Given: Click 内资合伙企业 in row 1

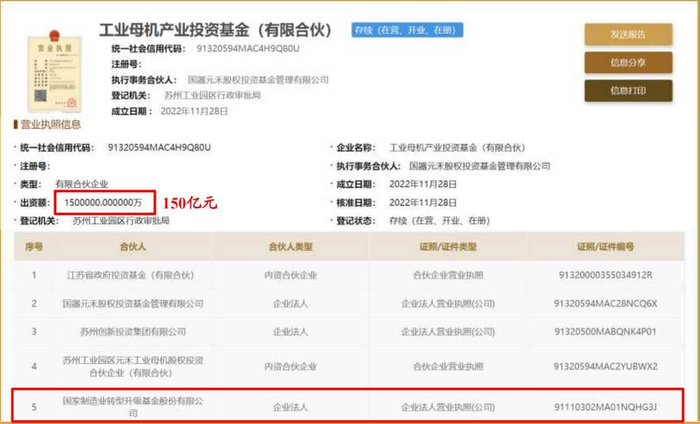Looking at the screenshot, I should coord(291,275).
